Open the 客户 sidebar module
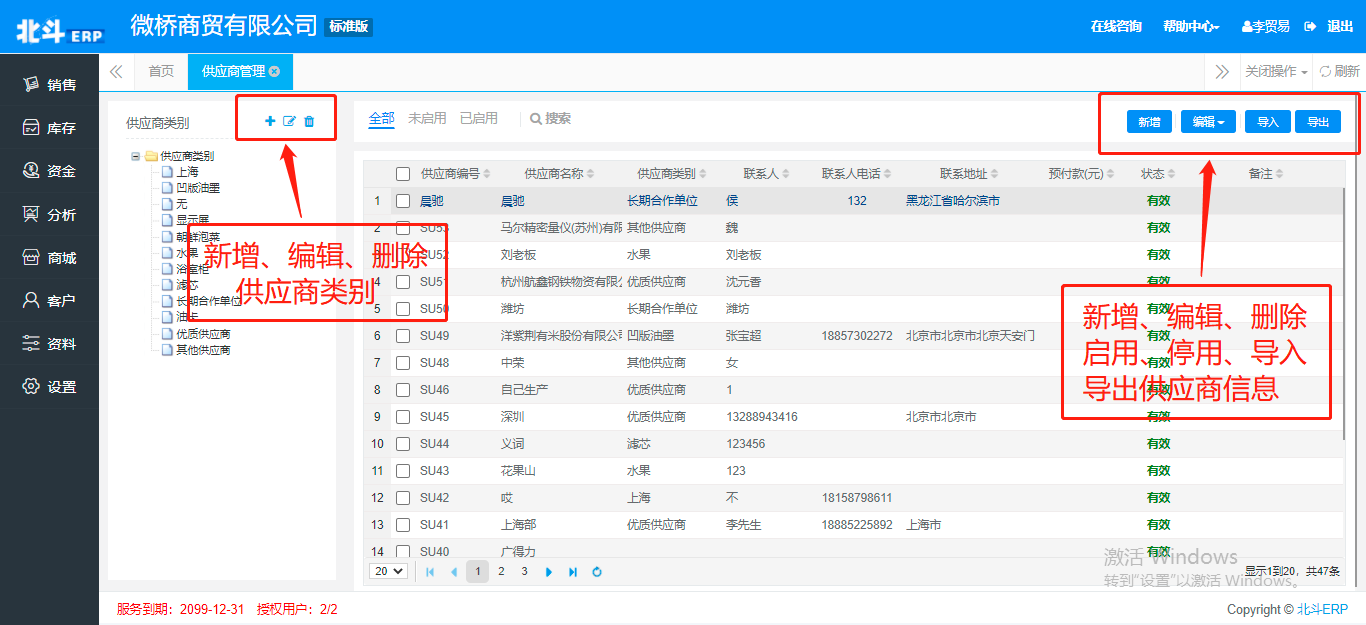Image resolution: width=1366 pixels, height=625 pixels. (x=49, y=300)
